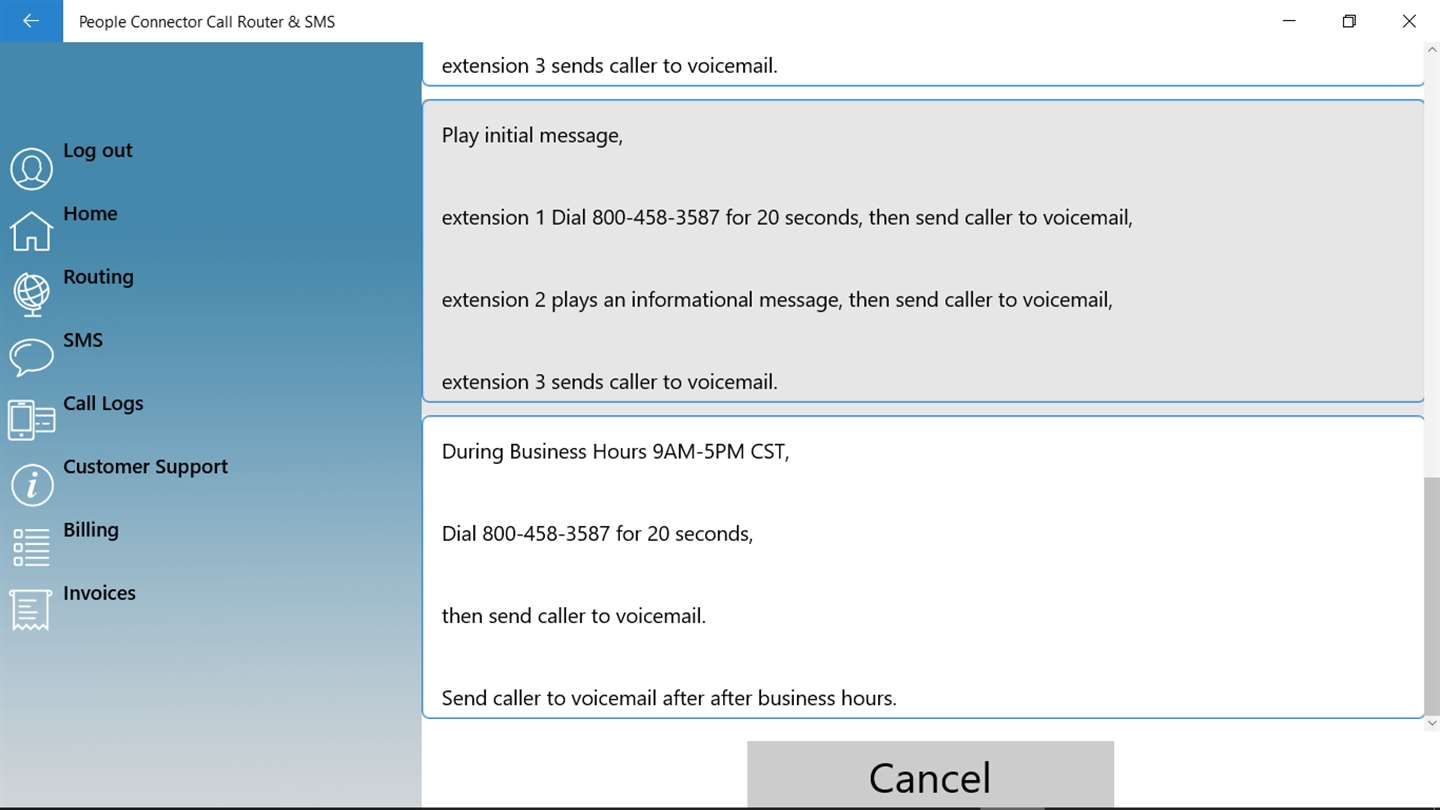This screenshot has width=1440, height=810.
Task: Open Home via the house icon
Action: tap(31, 231)
